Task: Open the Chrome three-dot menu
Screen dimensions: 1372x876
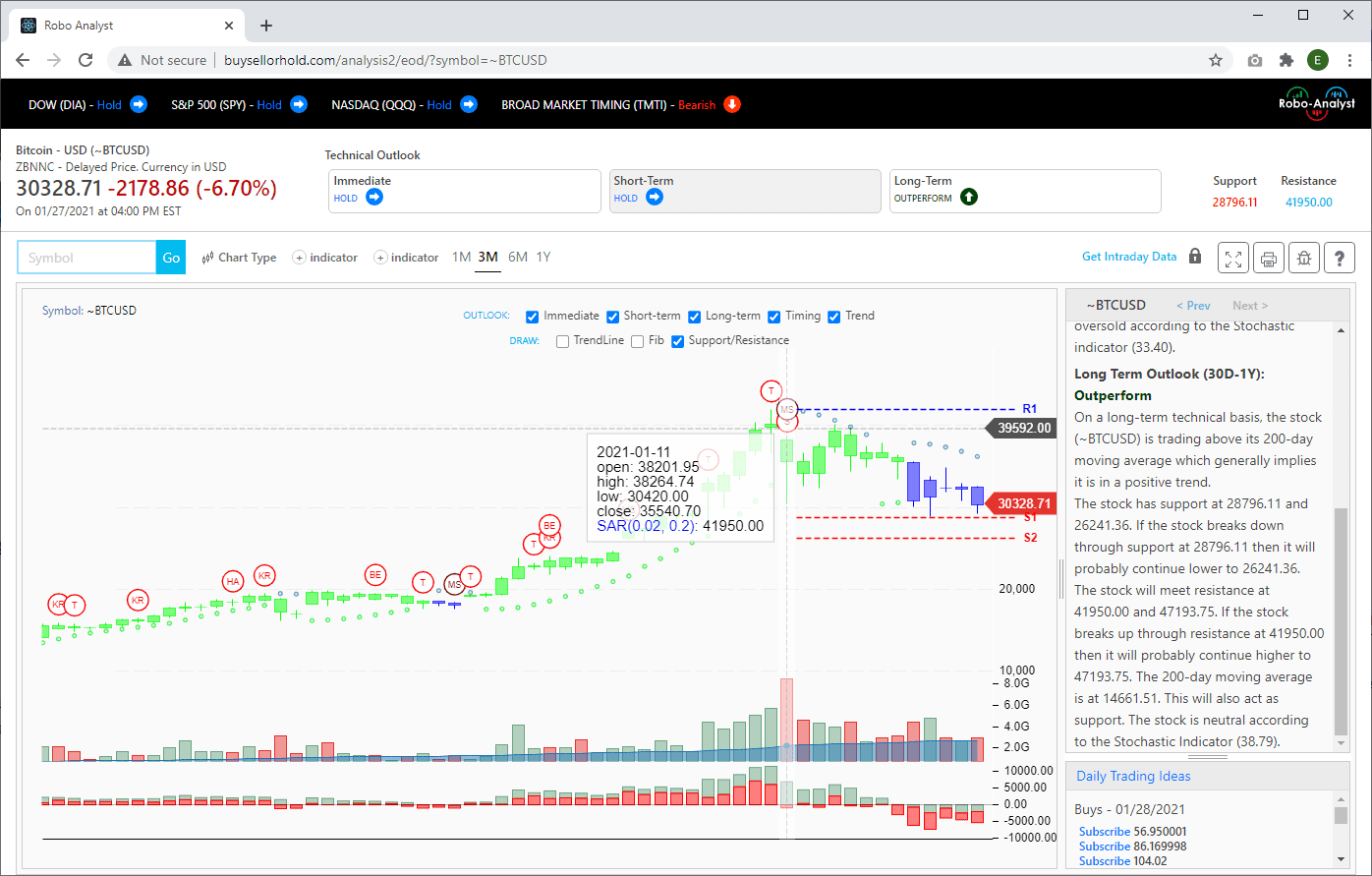Action: pos(1349,60)
